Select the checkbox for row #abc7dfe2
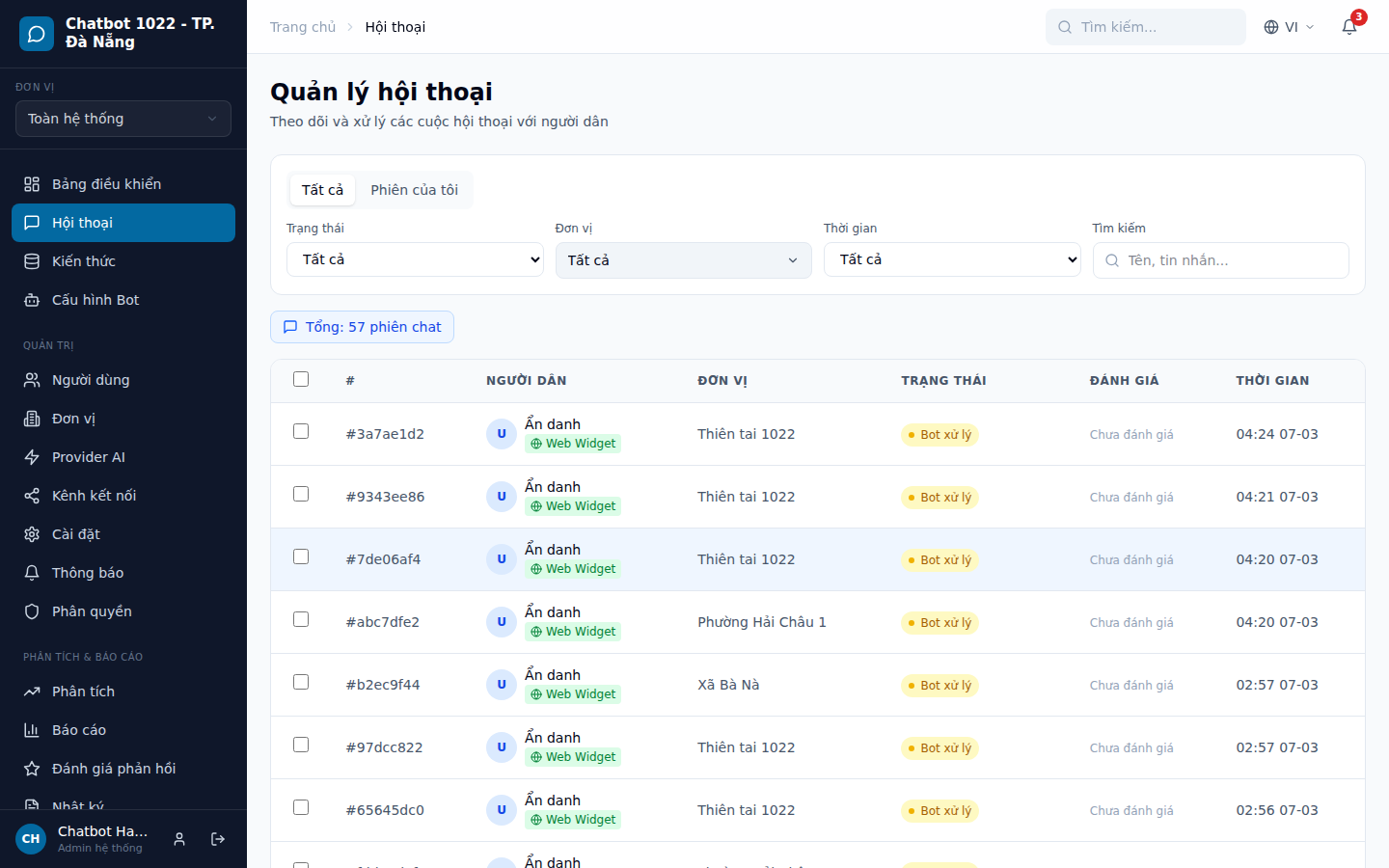 pos(301,619)
